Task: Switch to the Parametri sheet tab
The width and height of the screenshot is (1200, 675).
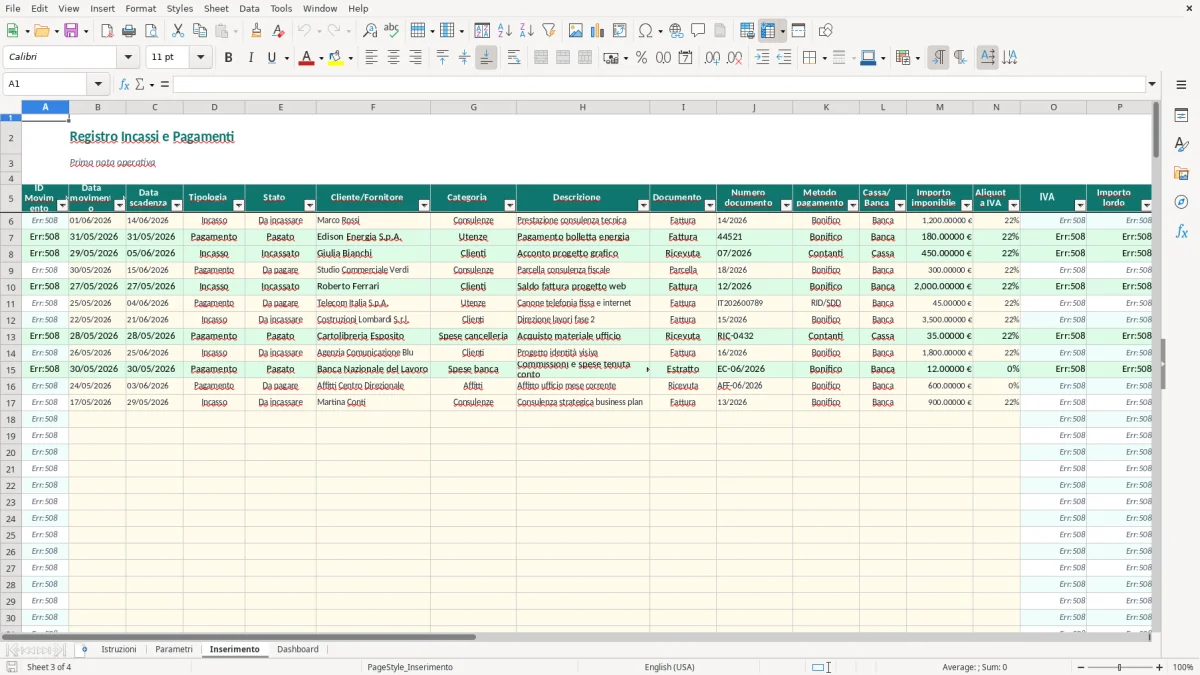Action: click(174, 650)
